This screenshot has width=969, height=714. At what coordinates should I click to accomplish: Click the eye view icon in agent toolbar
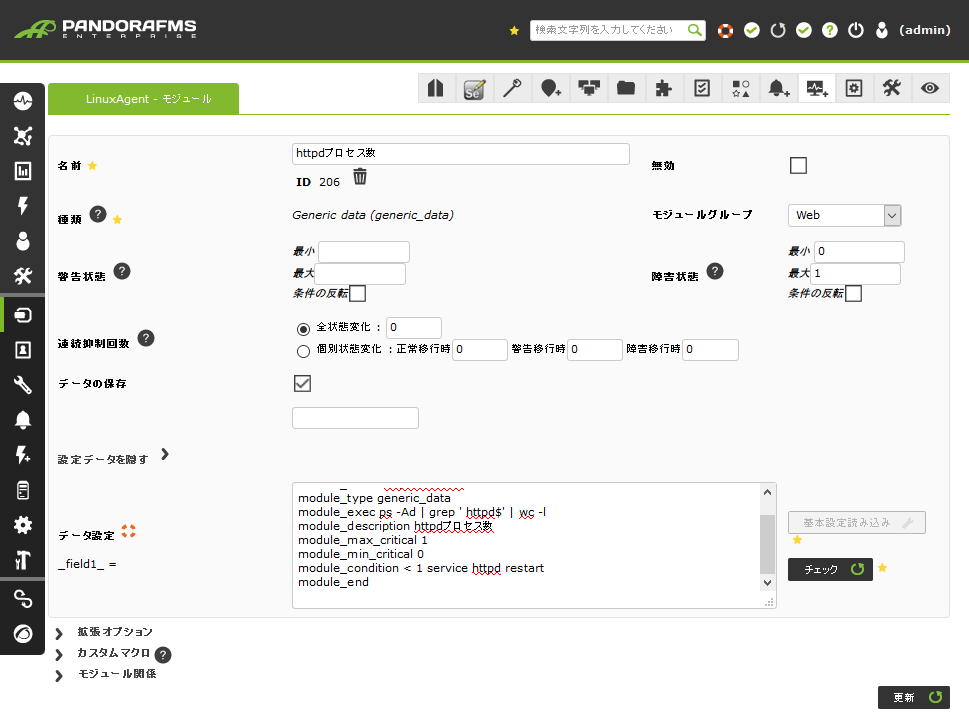930,89
